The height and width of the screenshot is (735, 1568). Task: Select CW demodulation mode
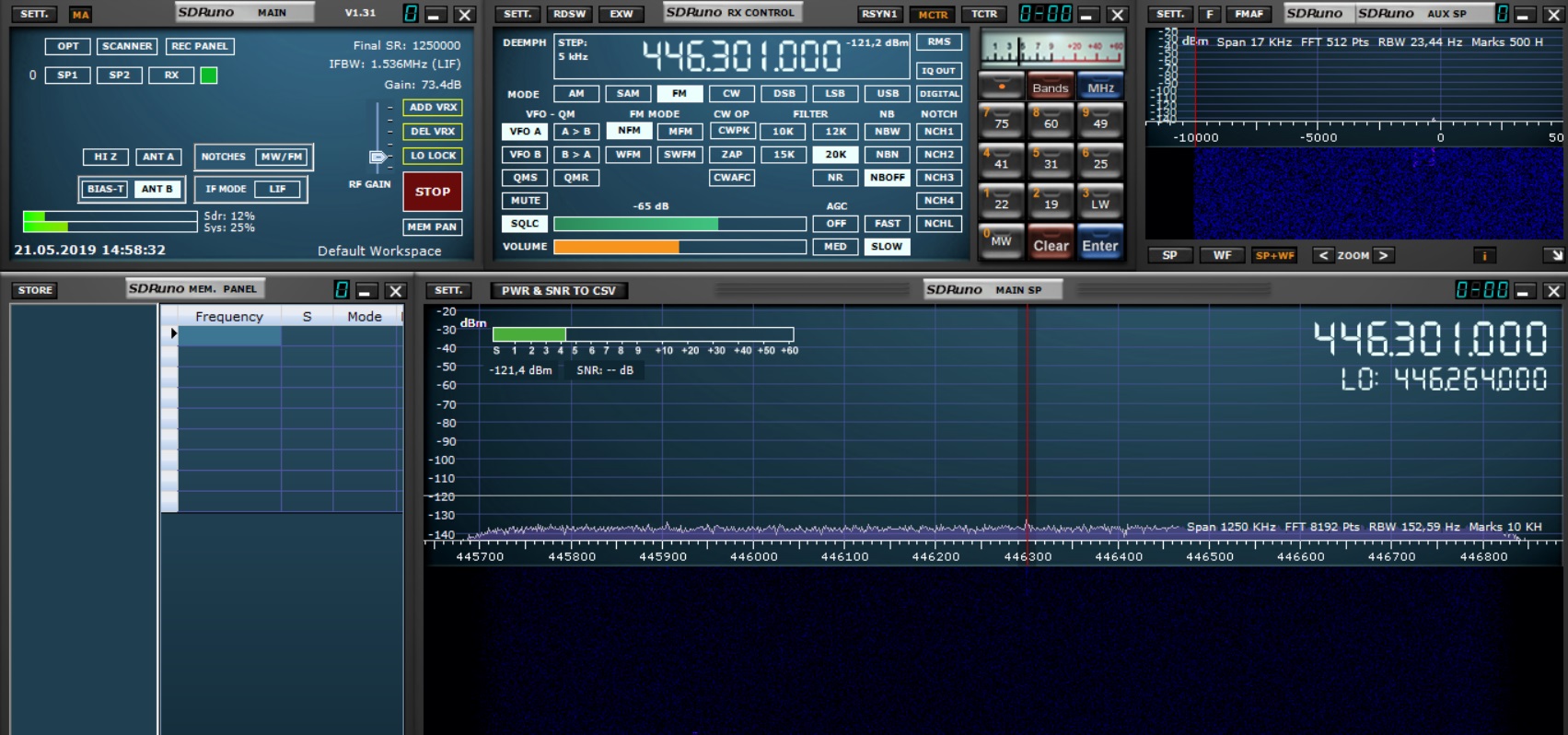coord(731,94)
